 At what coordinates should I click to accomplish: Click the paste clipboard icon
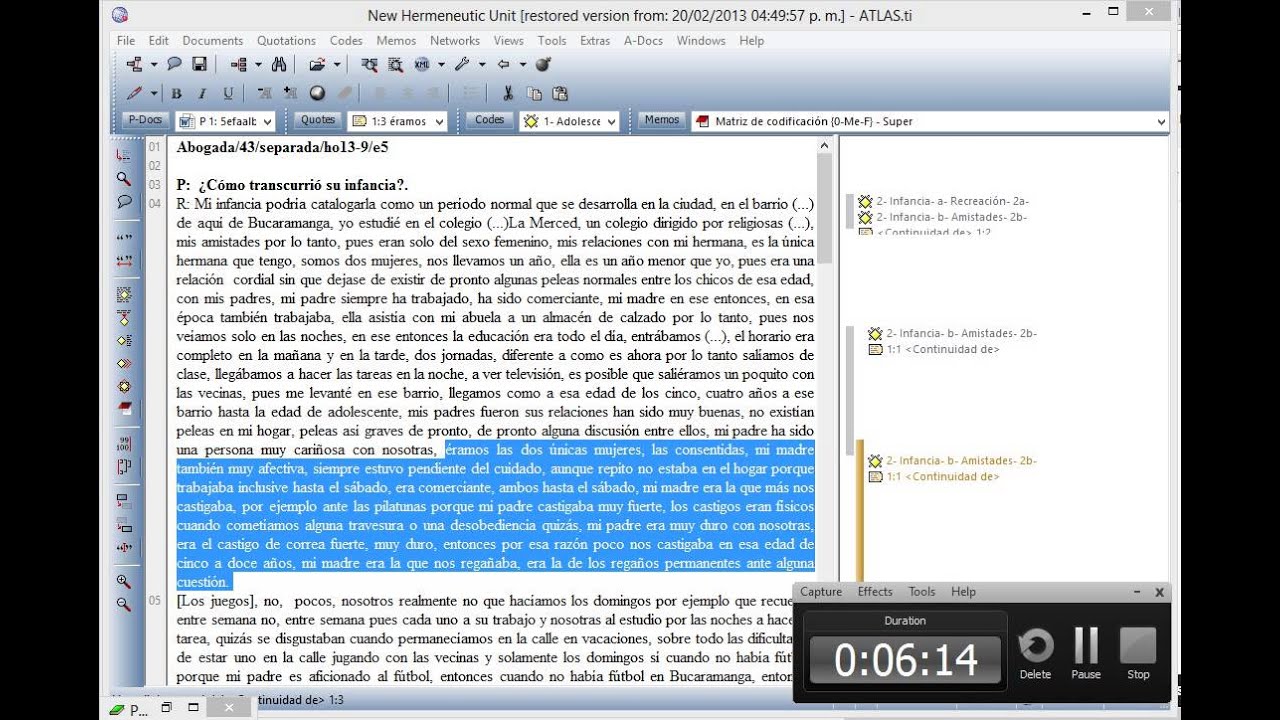pos(560,93)
